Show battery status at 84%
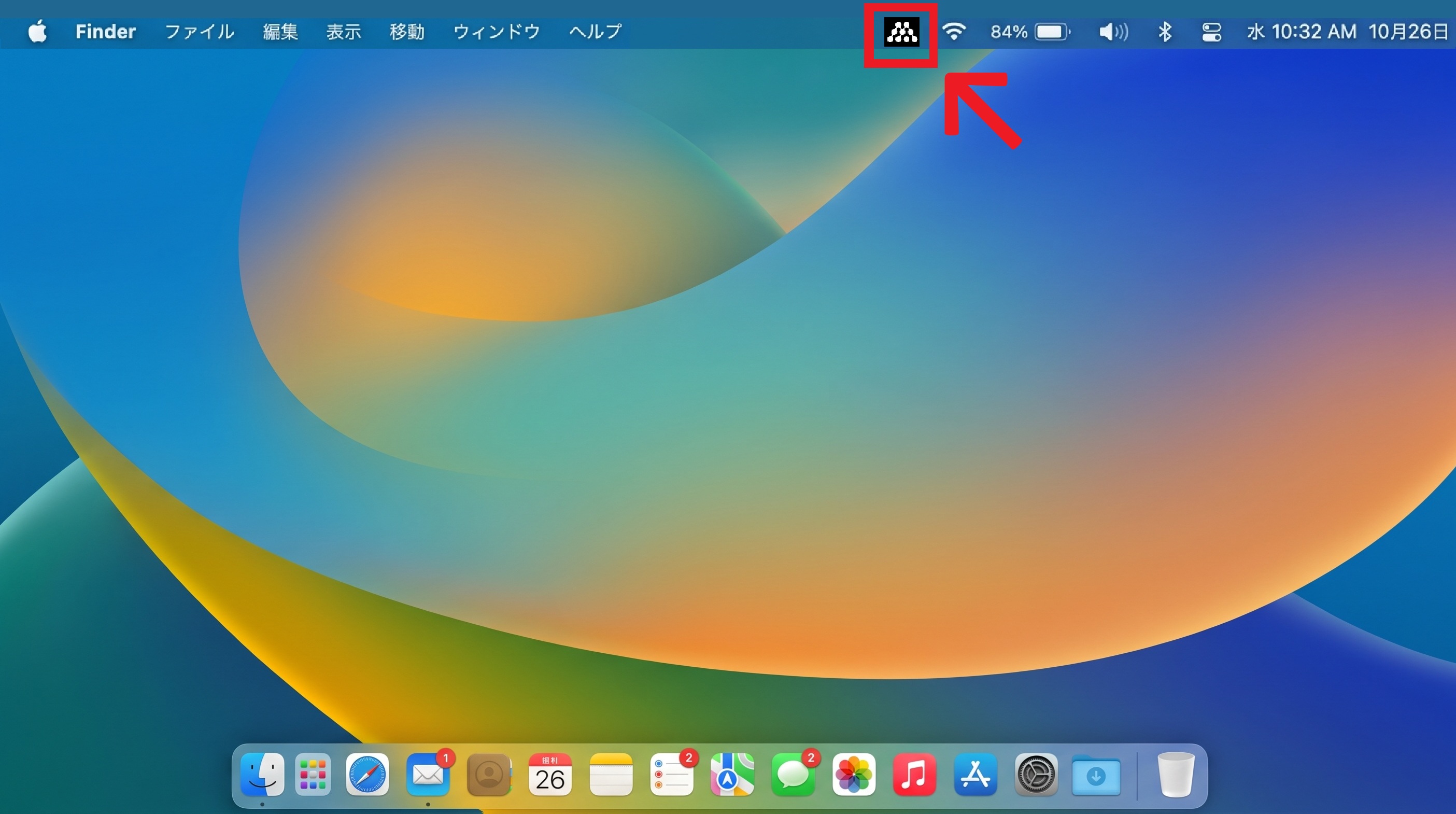Viewport: 1456px width, 814px height. 1030,32
